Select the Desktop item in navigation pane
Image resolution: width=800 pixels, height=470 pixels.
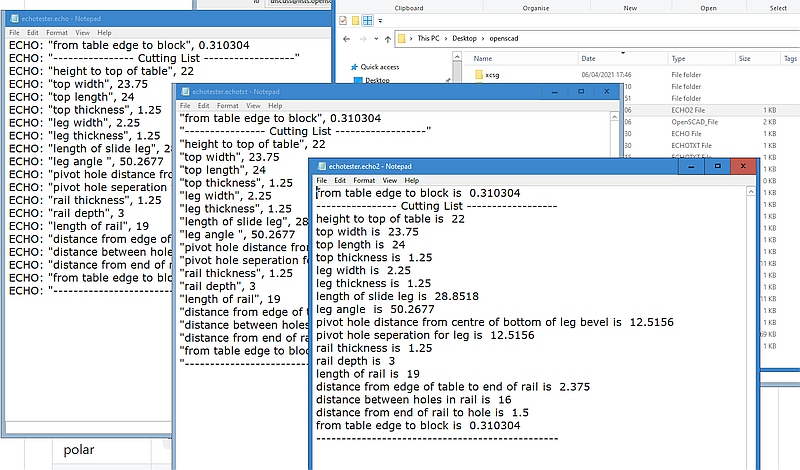coord(377,80)
